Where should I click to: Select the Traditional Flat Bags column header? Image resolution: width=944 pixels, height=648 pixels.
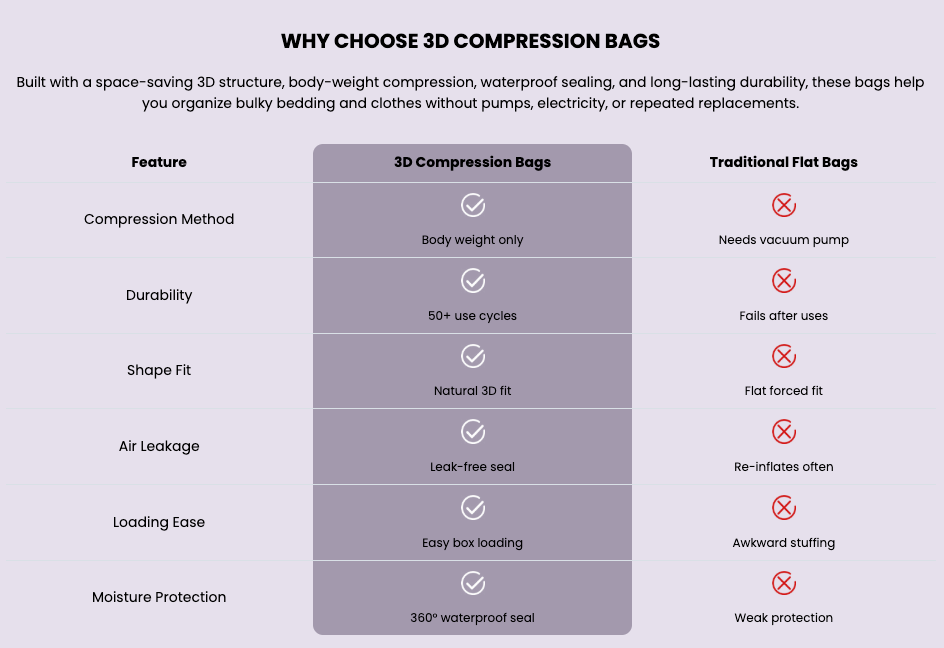tap(784, 163)
